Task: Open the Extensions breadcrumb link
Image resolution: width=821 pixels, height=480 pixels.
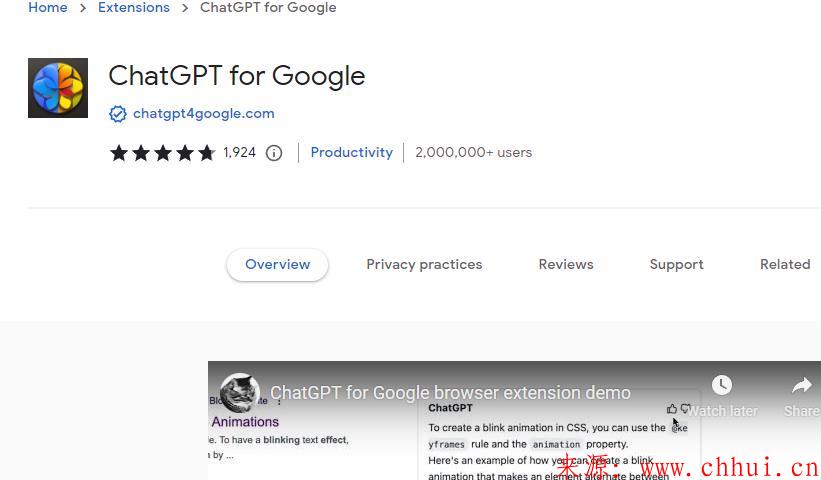Action: [134, 7]
